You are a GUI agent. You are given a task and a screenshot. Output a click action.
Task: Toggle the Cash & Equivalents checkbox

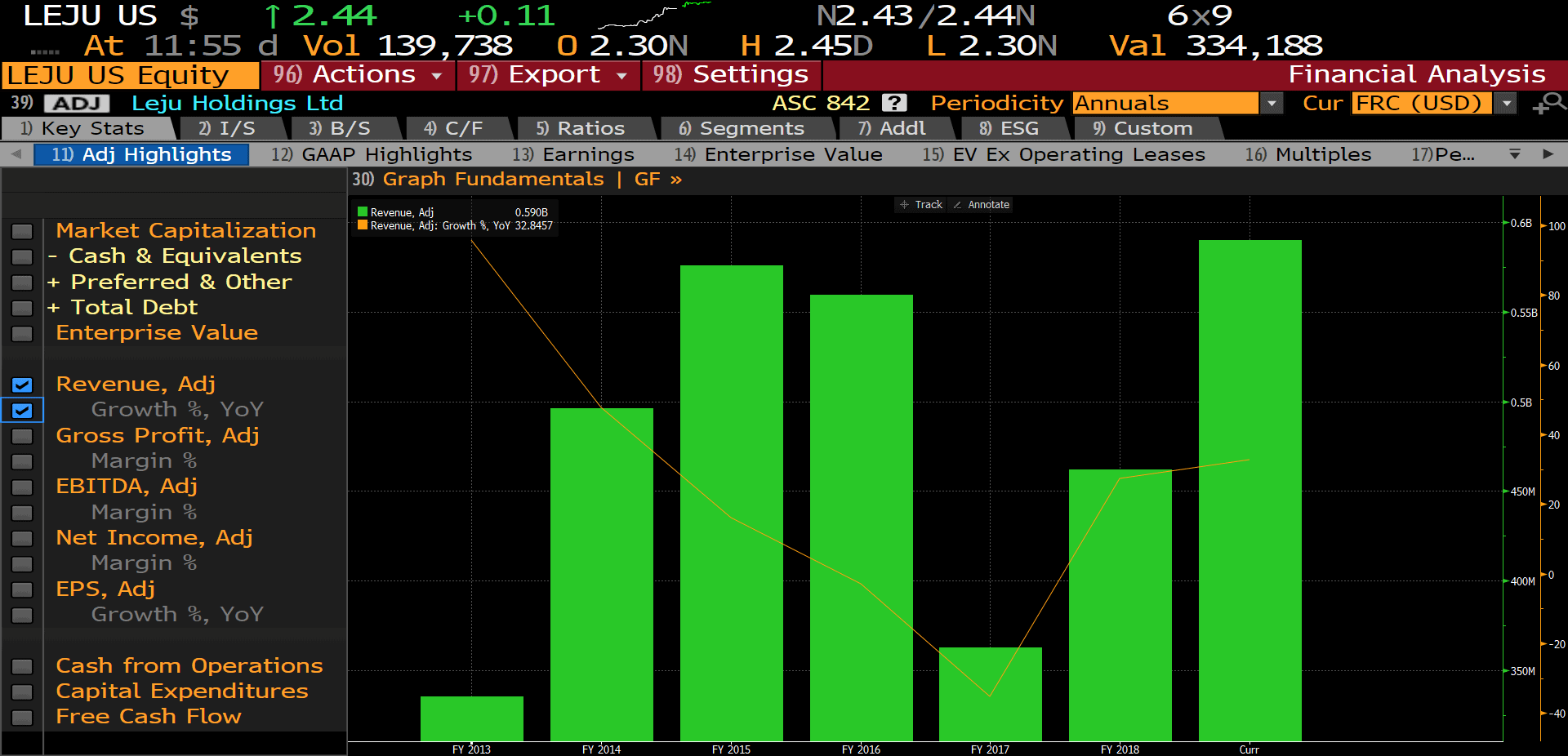tap(22, 256)
